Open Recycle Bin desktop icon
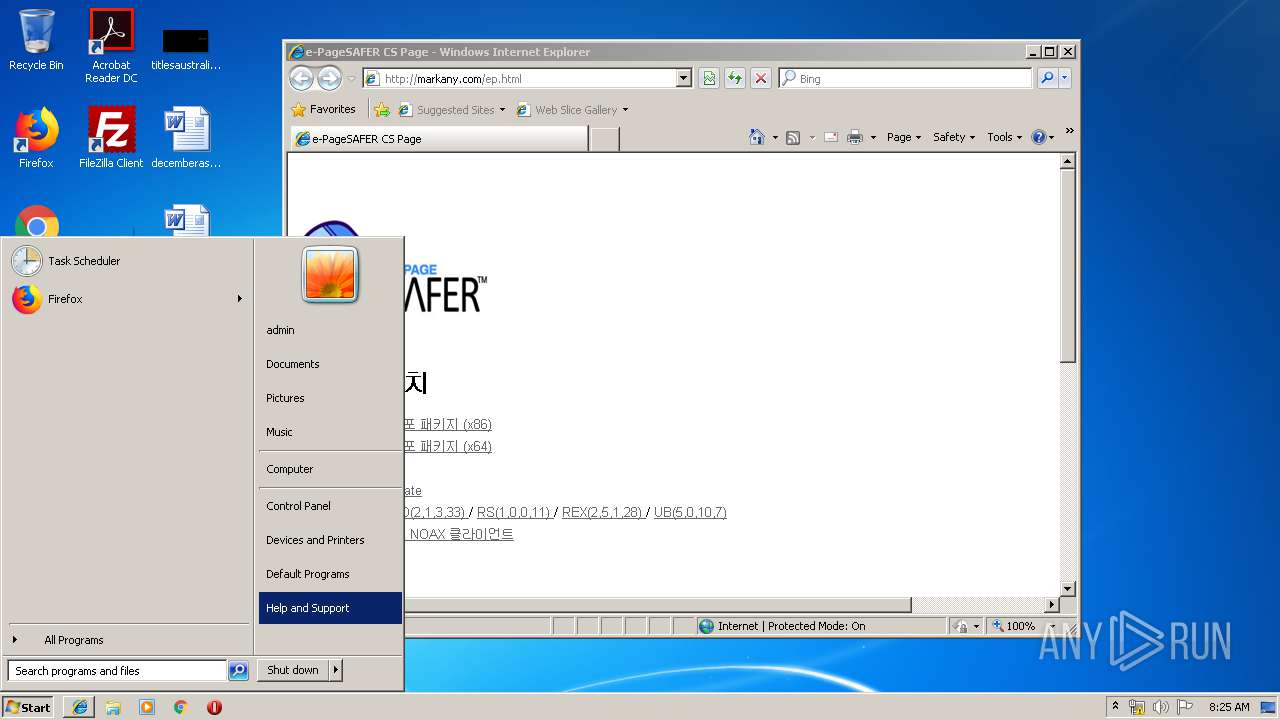This screenshot has height=720, width=1280. [36, 40]
